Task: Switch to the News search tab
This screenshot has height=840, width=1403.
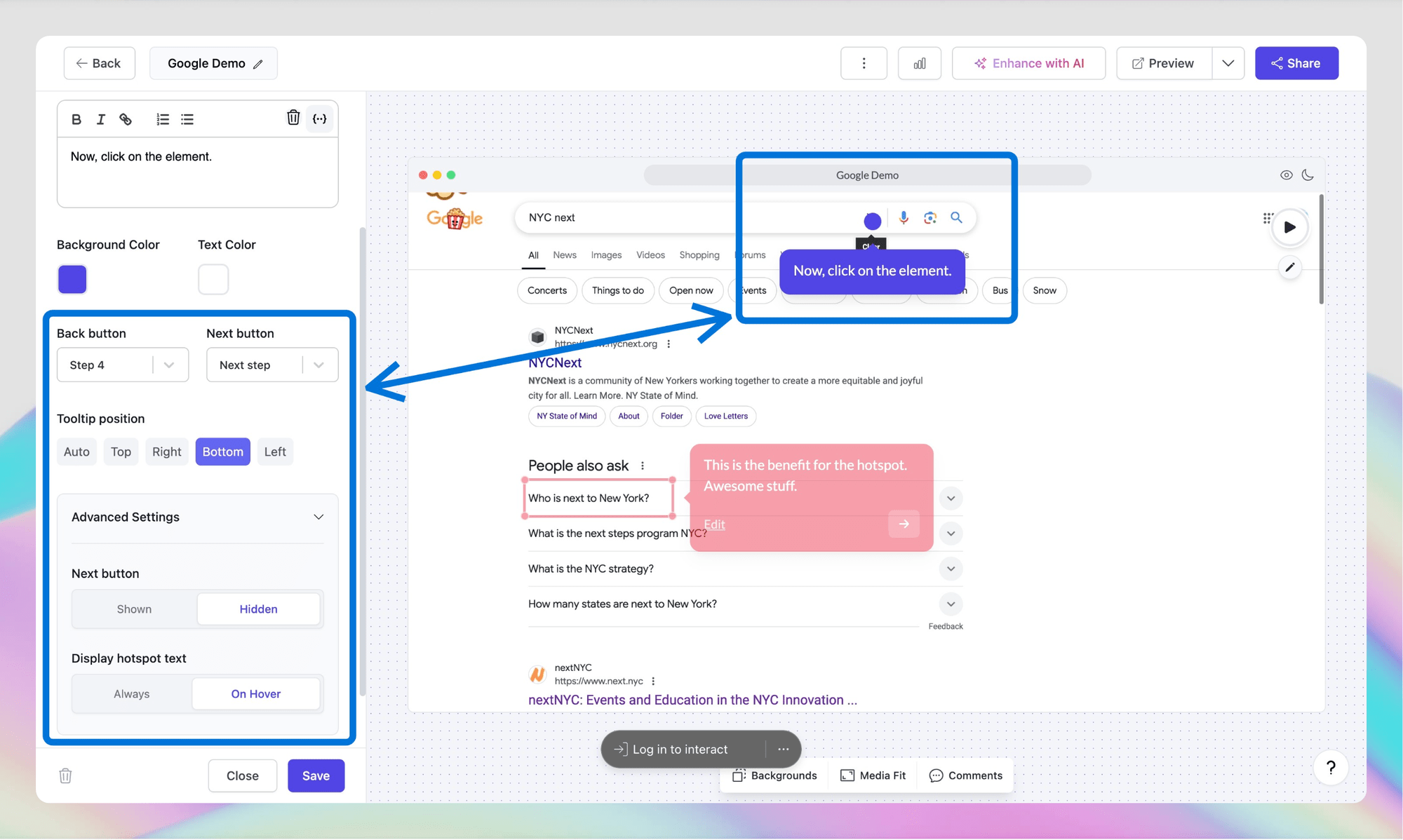Action: coord(565,255)
